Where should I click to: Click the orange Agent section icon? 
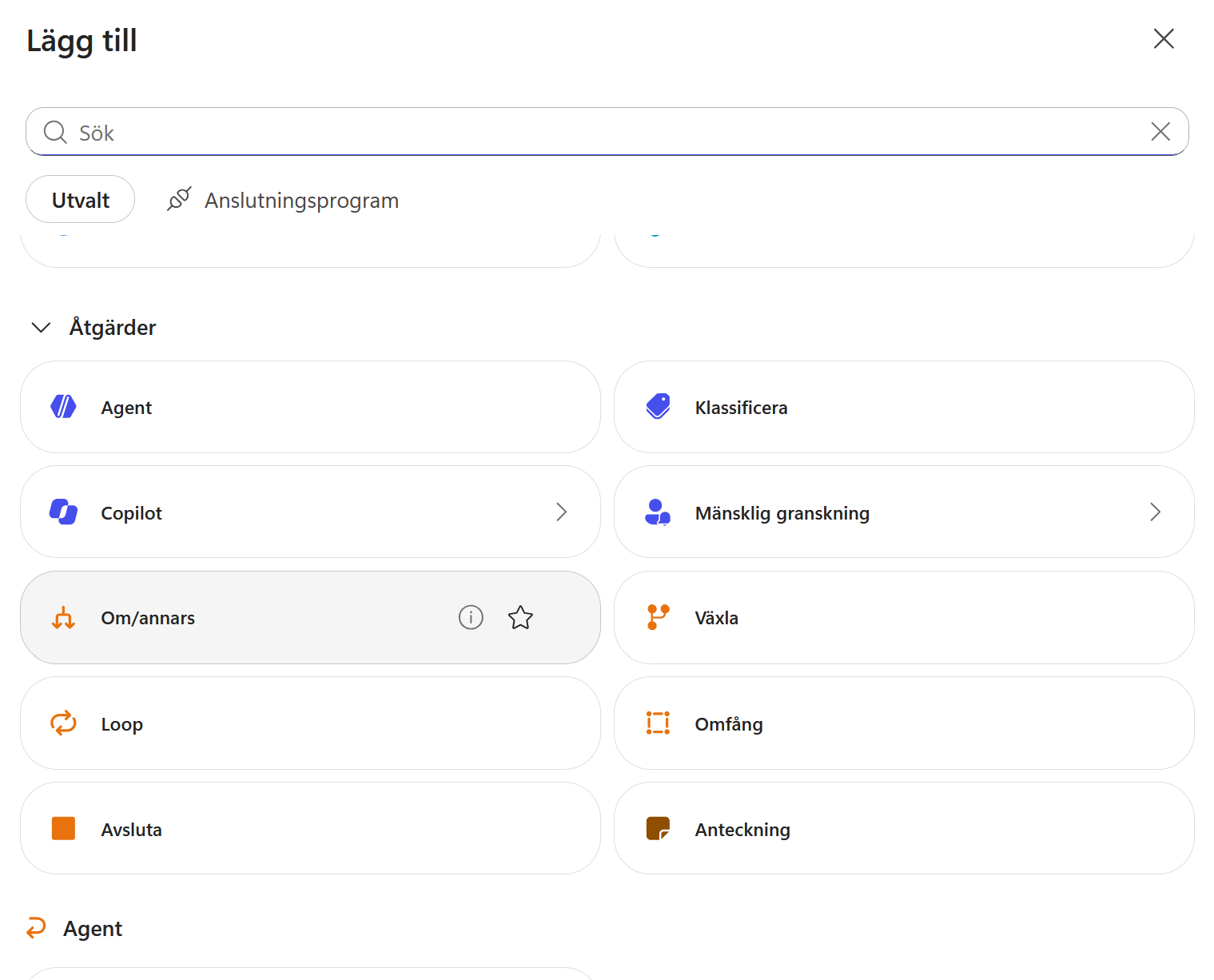point(36,928)
